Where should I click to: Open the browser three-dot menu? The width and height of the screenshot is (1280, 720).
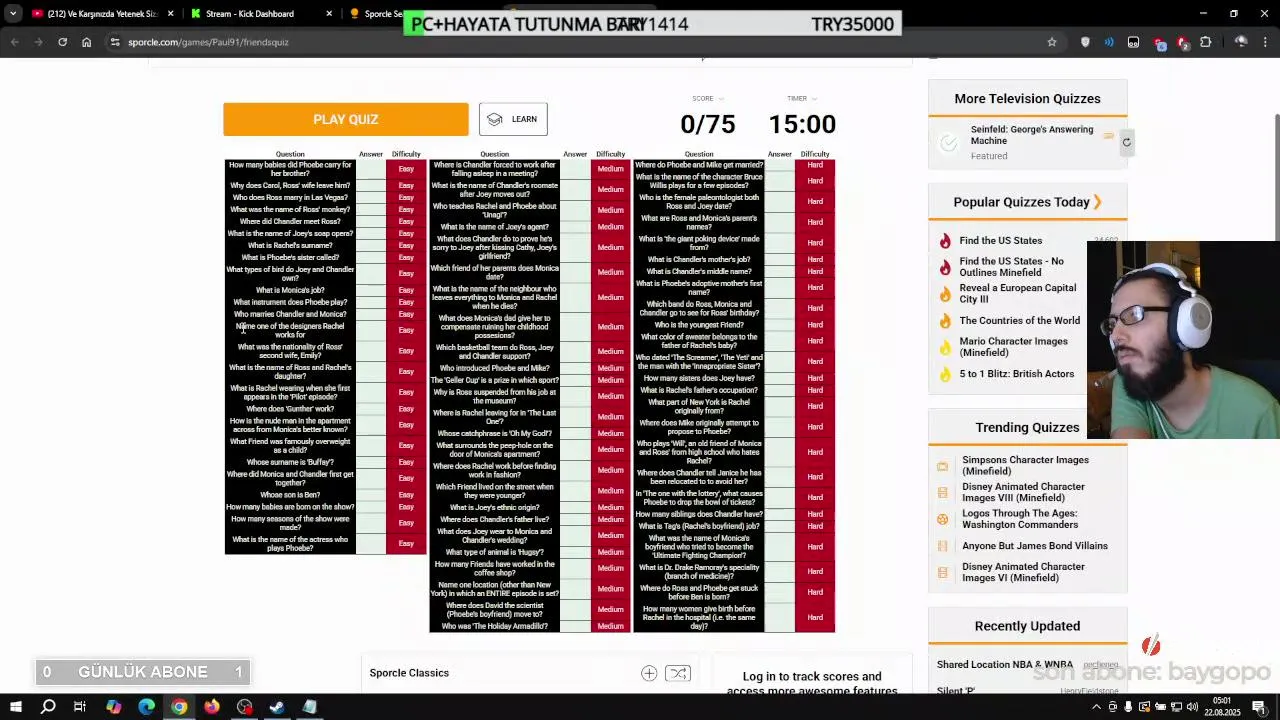1265,42
